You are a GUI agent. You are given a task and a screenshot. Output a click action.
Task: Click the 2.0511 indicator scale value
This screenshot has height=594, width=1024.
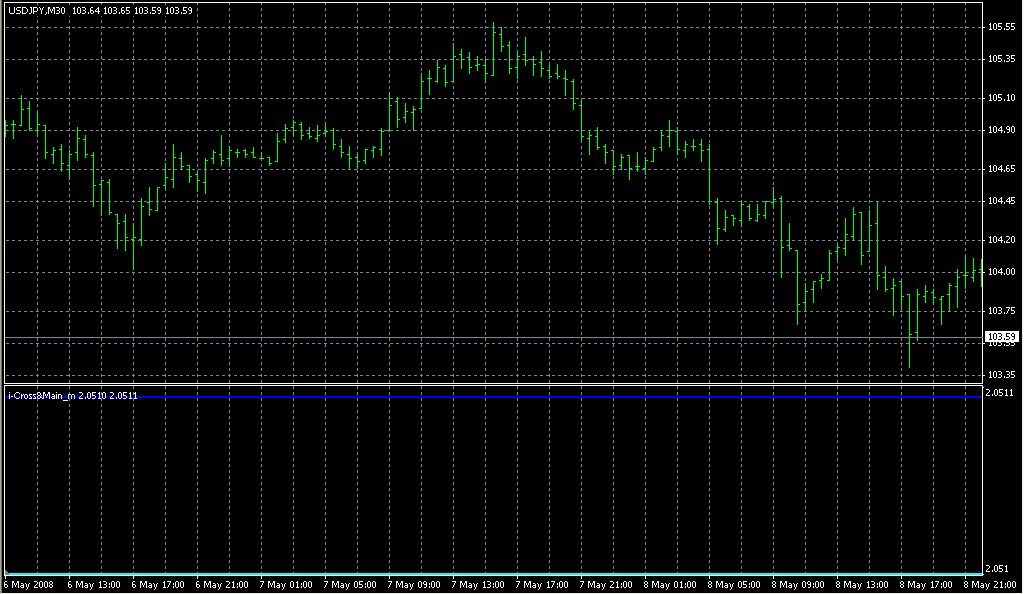pos(999,394)
